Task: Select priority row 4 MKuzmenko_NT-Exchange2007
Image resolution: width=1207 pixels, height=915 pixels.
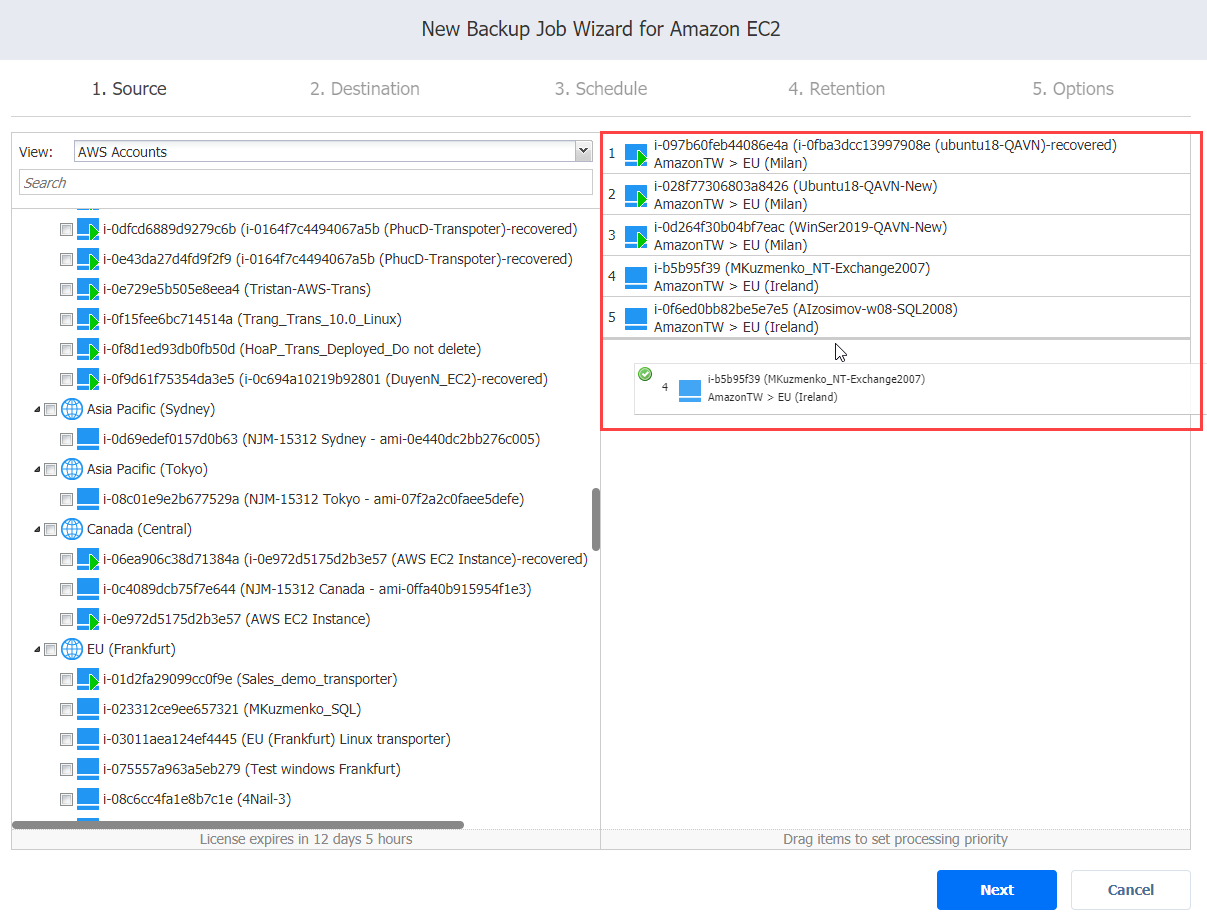Action: click(896, 277)
